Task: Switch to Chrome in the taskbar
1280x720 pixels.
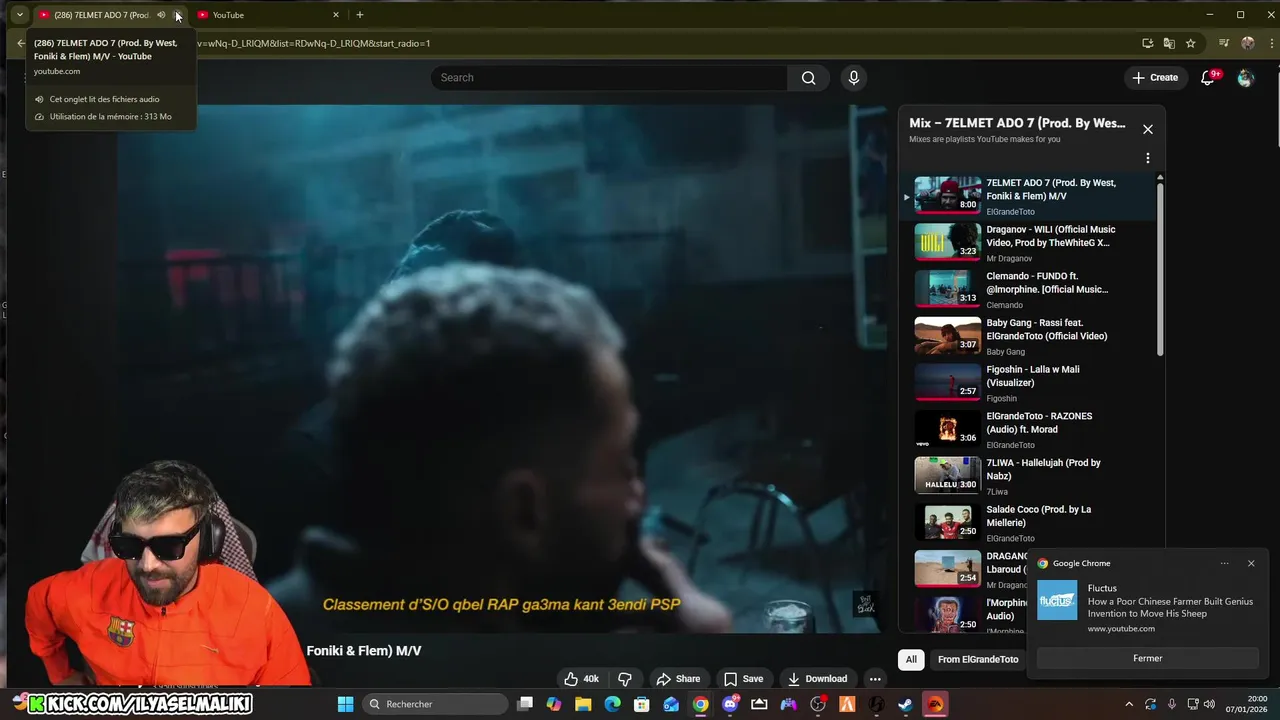Action: click(x=701, y=704)
